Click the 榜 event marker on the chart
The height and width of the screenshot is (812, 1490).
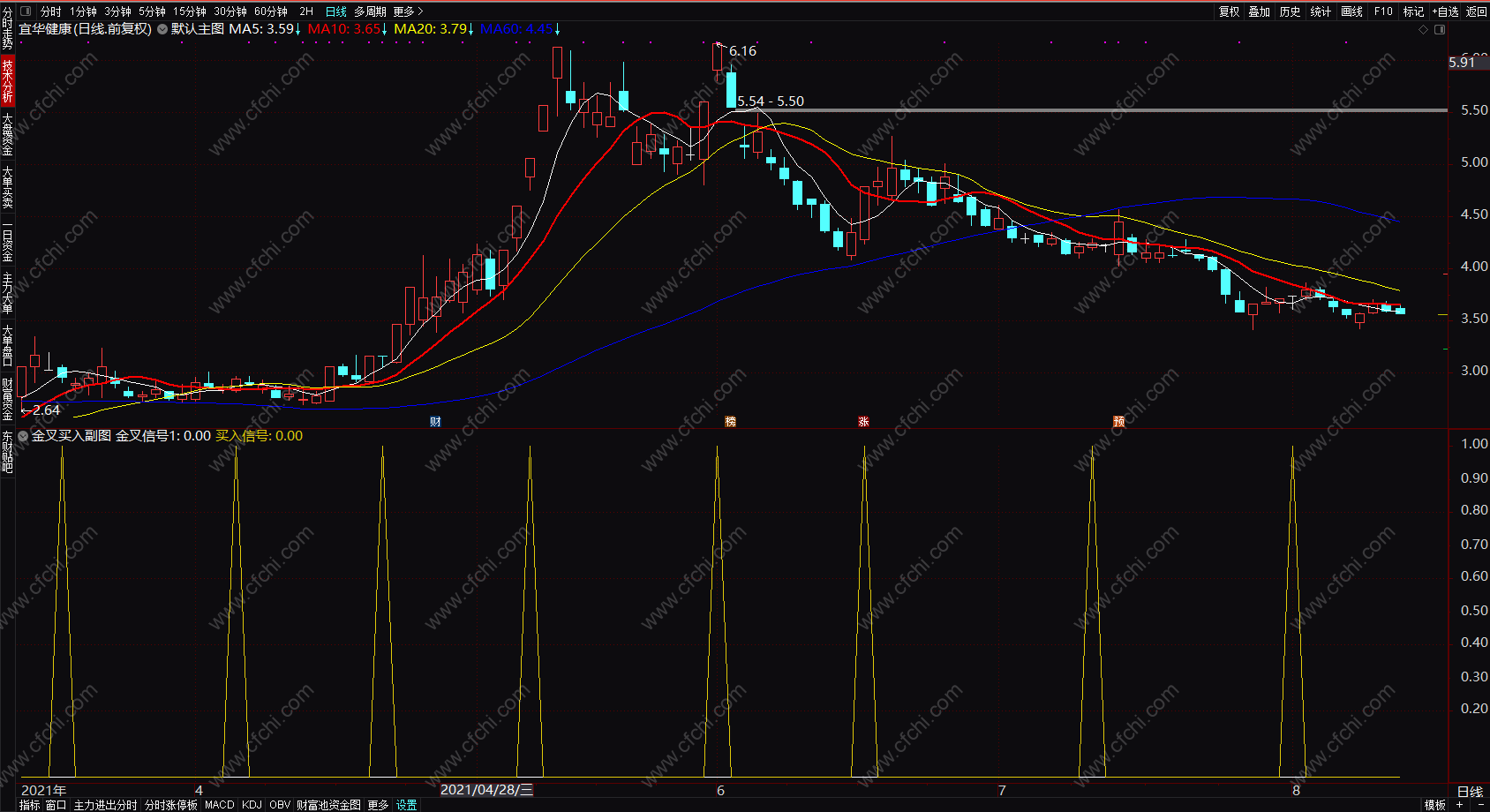tap(730, 422)
